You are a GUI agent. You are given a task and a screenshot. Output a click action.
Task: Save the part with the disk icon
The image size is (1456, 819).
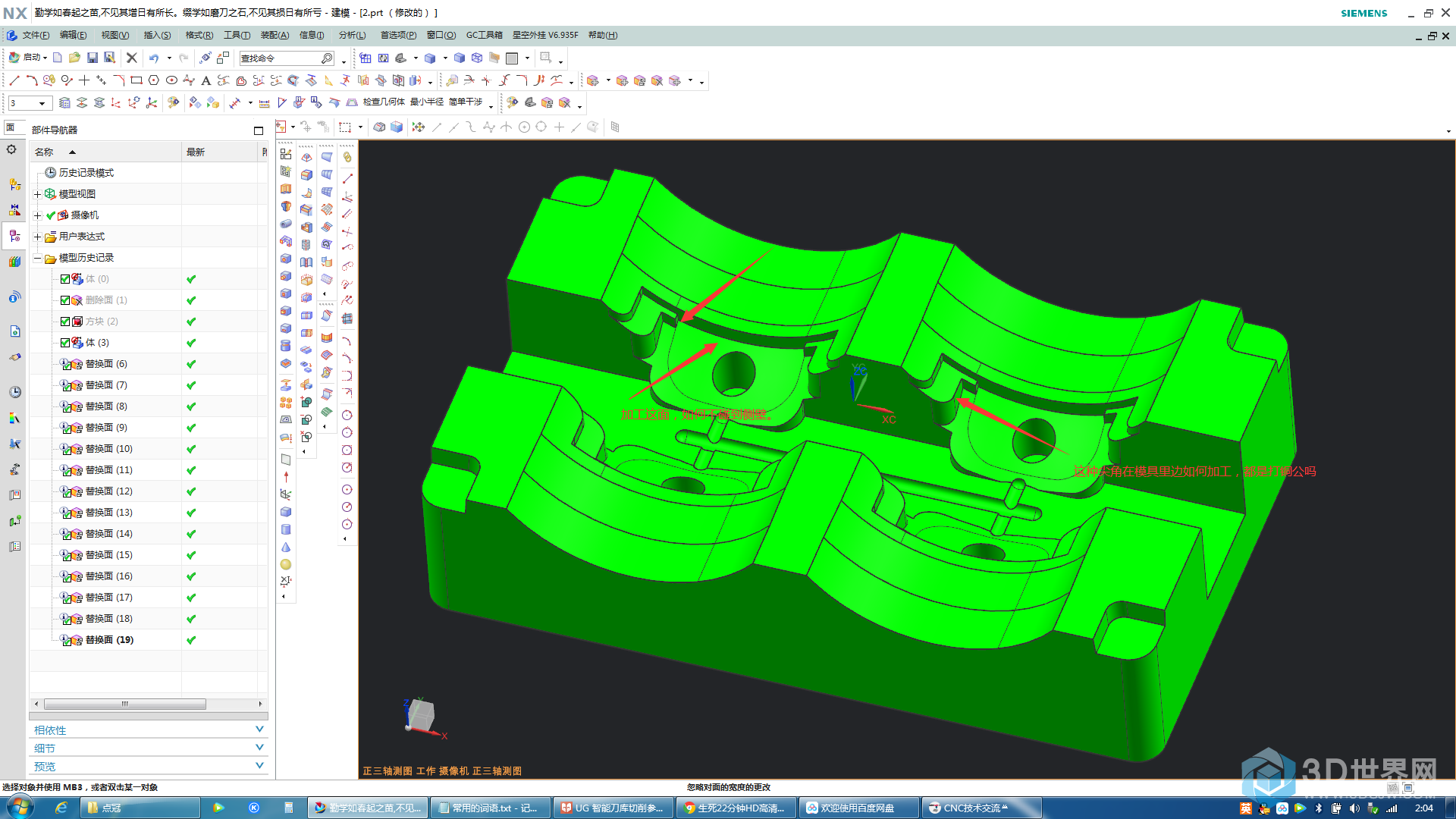tap(93, 58)
